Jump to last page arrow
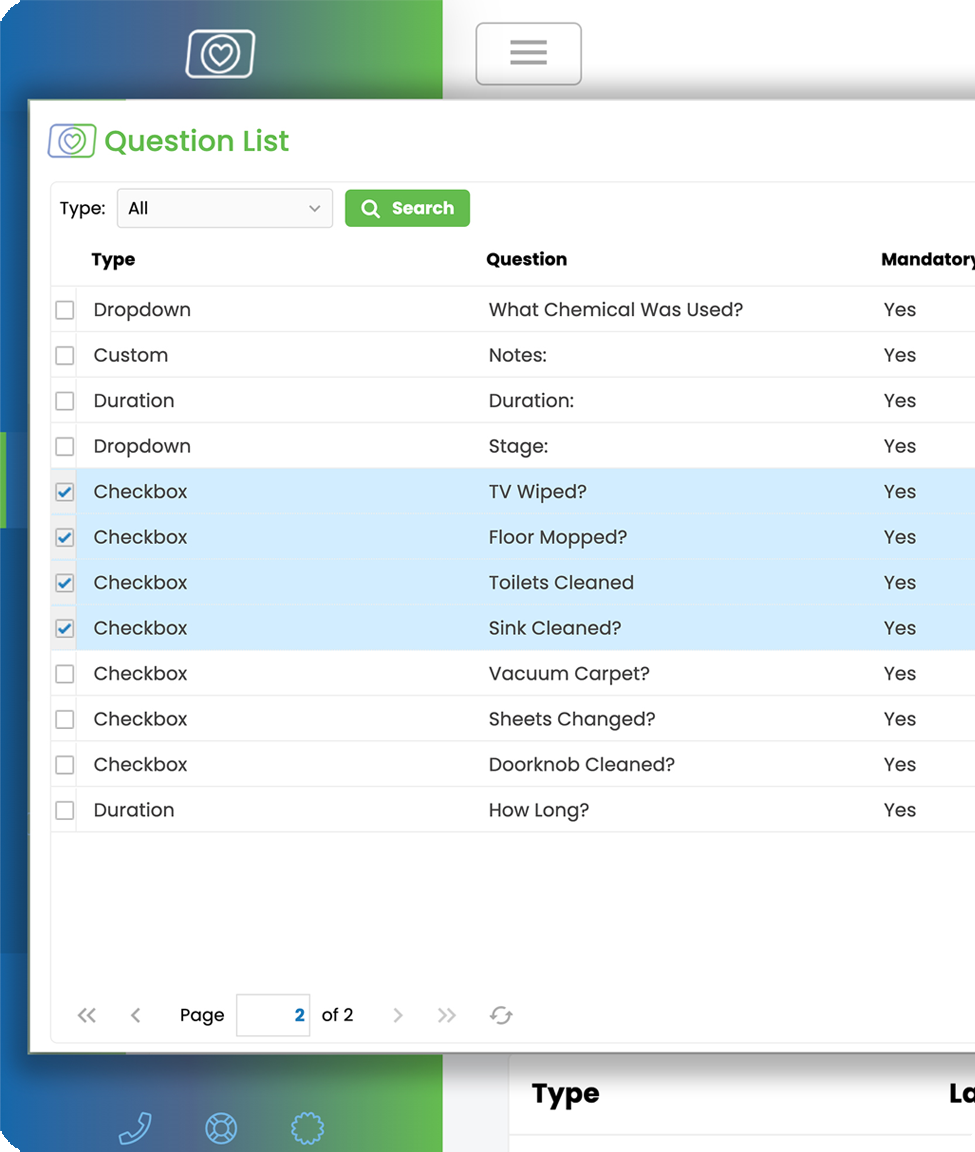 [446, 1015]
